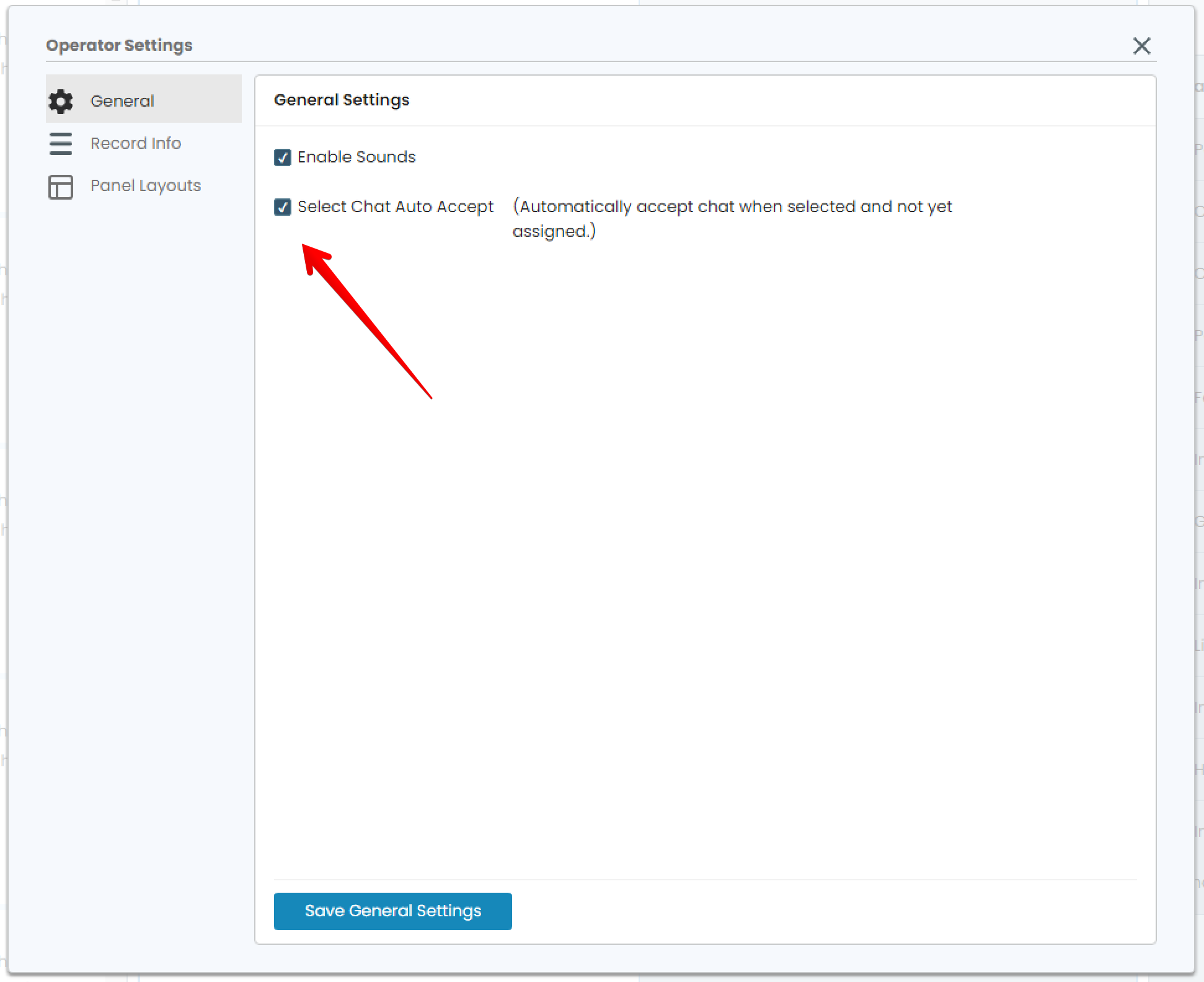1204x982 pixels.
Task: Click the Panel Layouts icon
Action: [x=61, y=187]
